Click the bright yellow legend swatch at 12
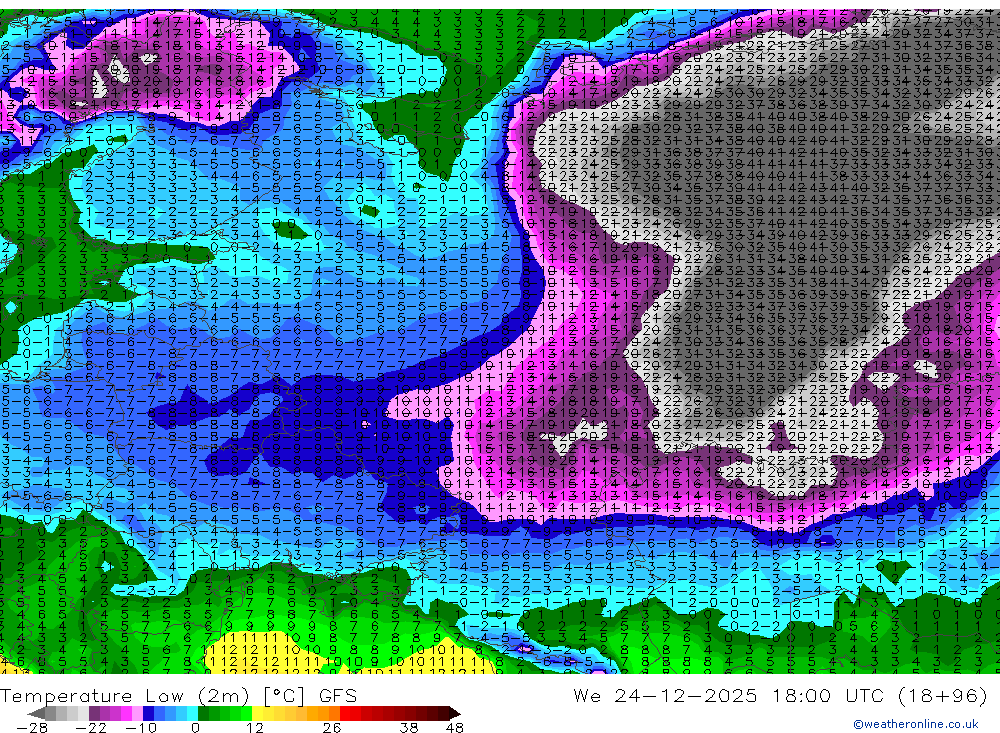The width and height of the screenshot is (1000, 733). click(257, 714)
